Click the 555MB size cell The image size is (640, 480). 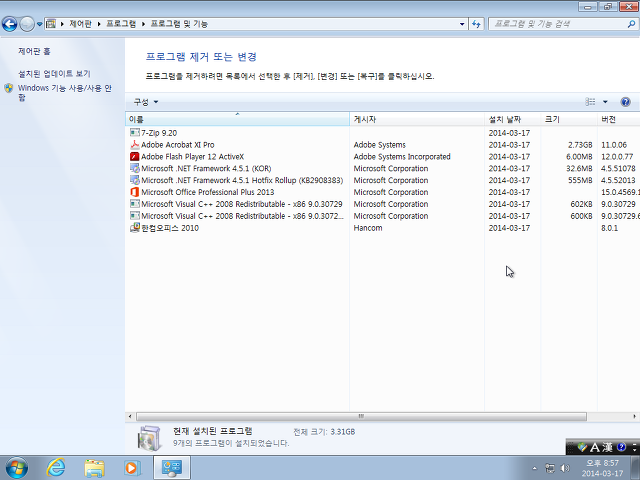point(580,180)
